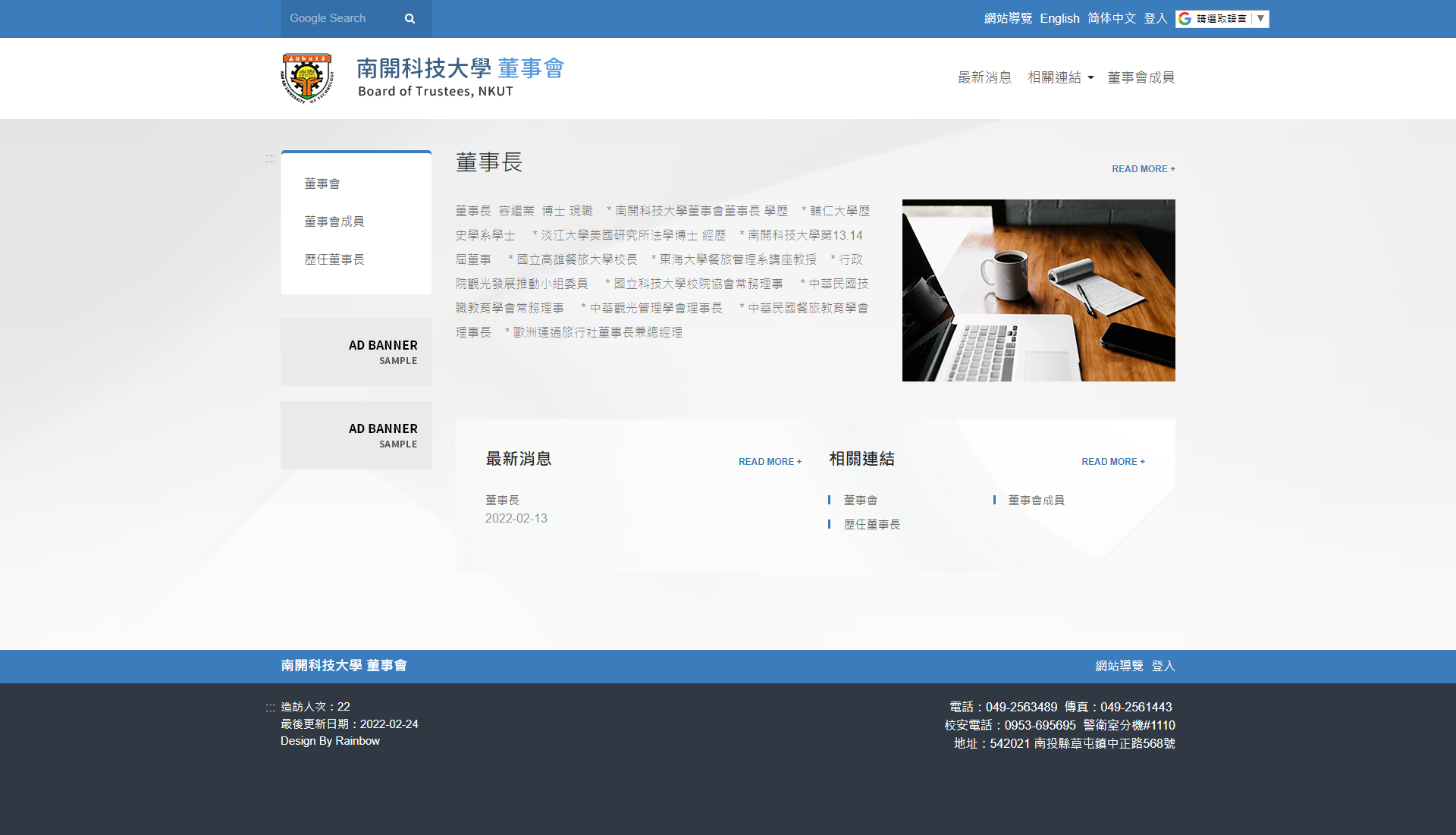This screenshot has width=1456, height=835.
Task: Open 網站導覽 in the top bar
Action: pos(1008,19)
